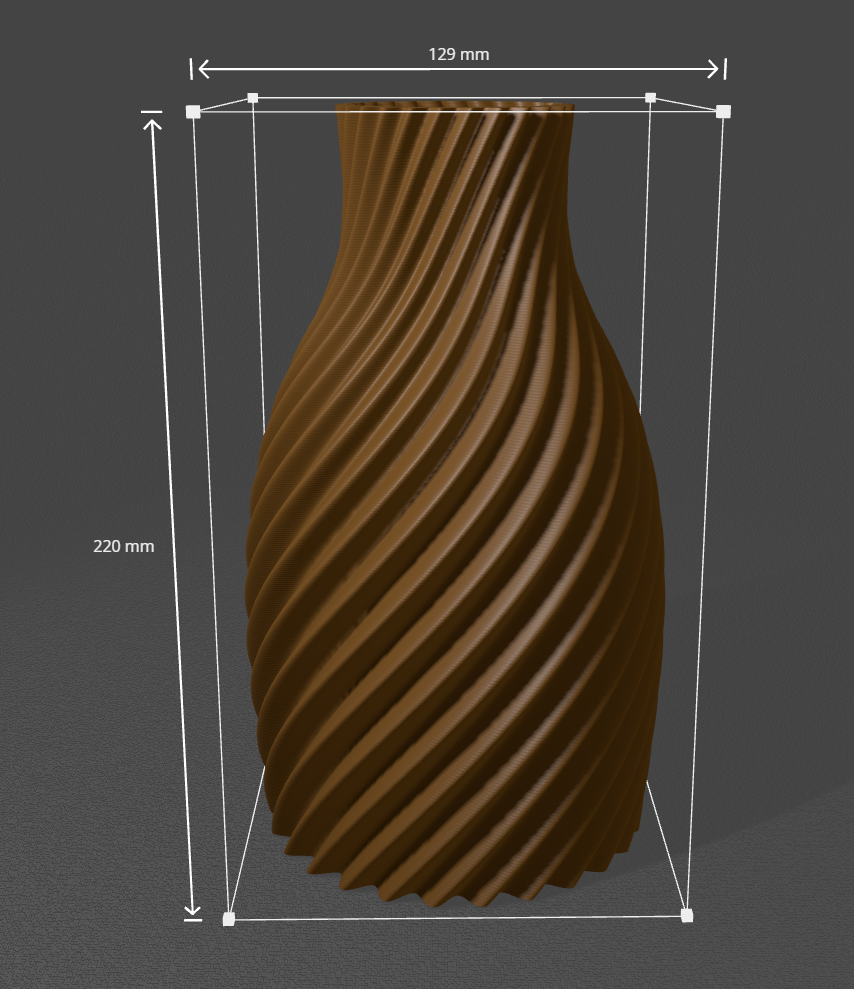Select the top-right rear bounding box handle
854x989 pixels.
pos(651,98)
